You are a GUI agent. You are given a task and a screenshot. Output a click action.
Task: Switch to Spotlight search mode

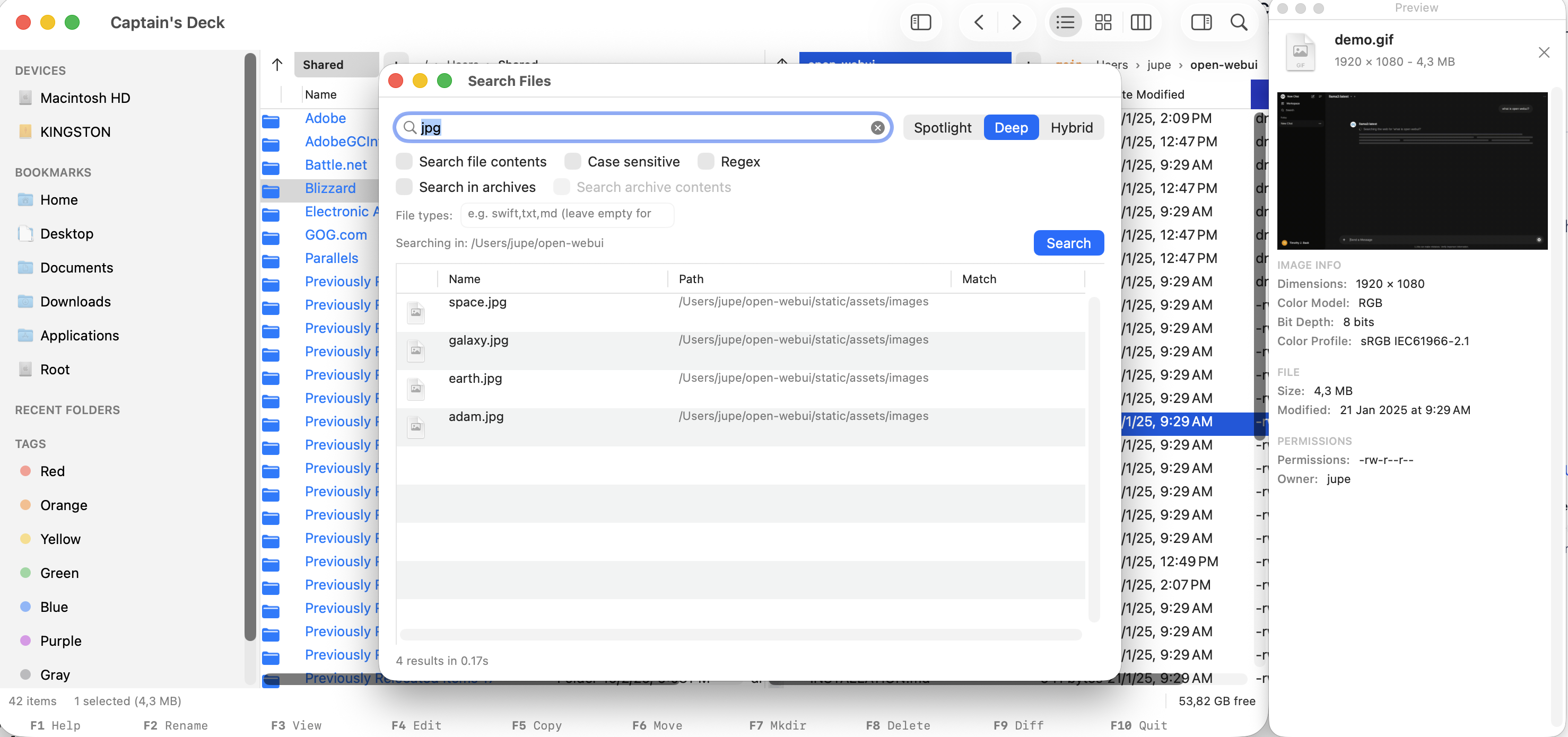click(x=943, y=127)
